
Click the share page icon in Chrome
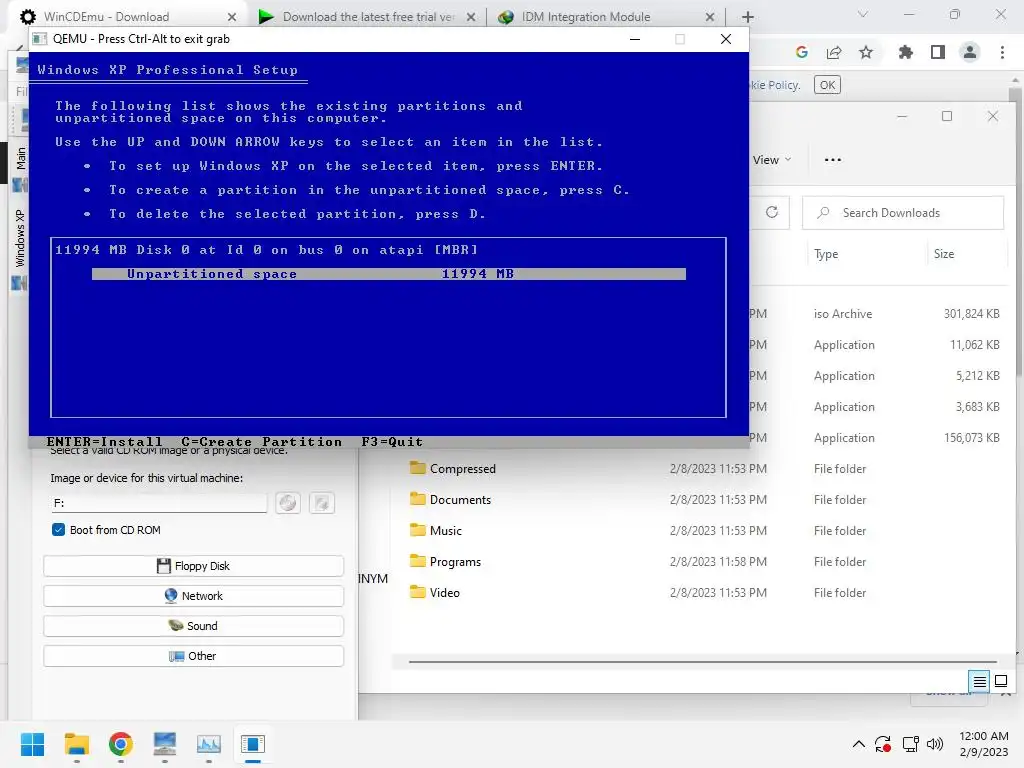(834, 52)
